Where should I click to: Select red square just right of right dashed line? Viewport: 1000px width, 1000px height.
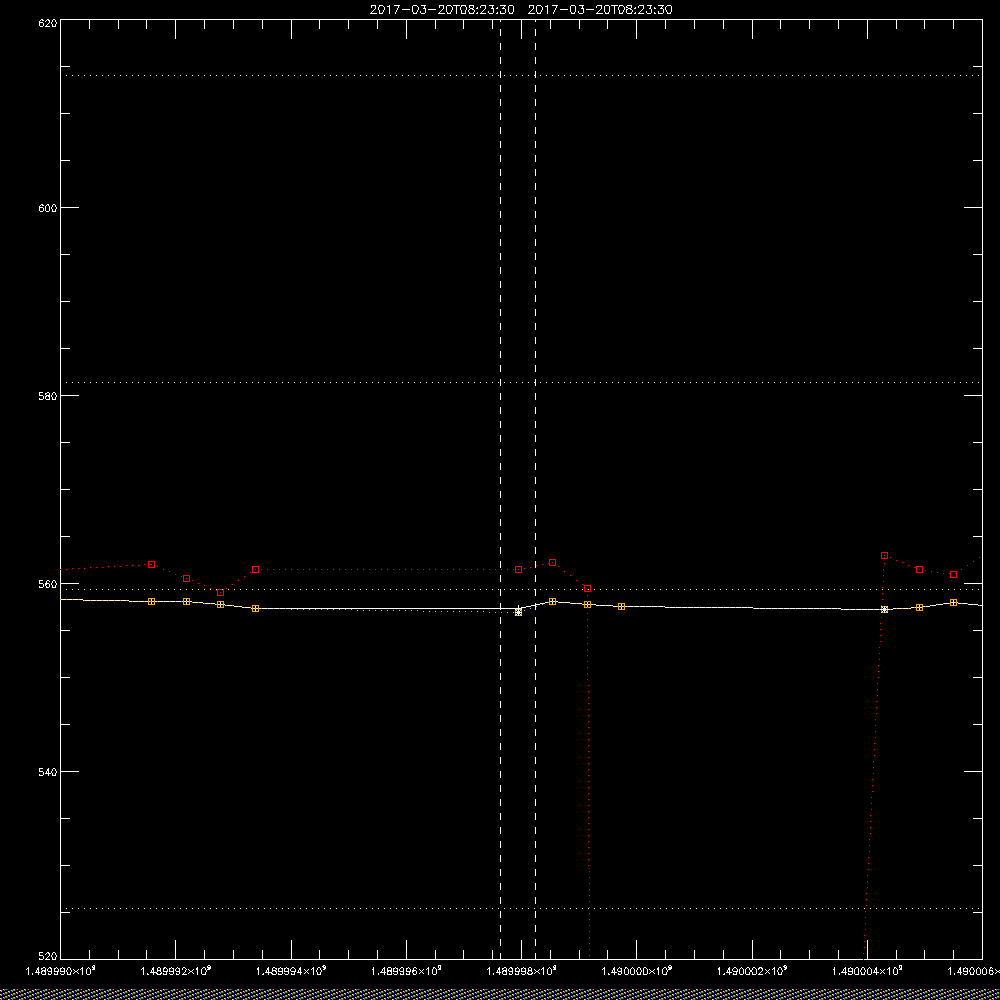point(552,562)
